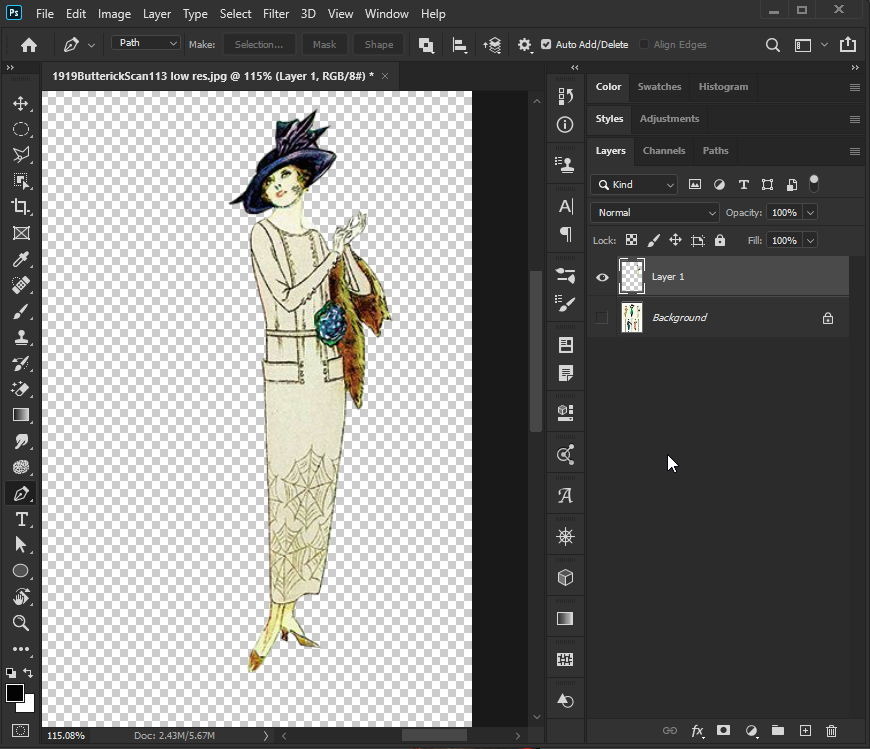Open the Normal blend mode dropdown
Image resolution: width=870 pixels, height=749 pixels.
point(655,213)
